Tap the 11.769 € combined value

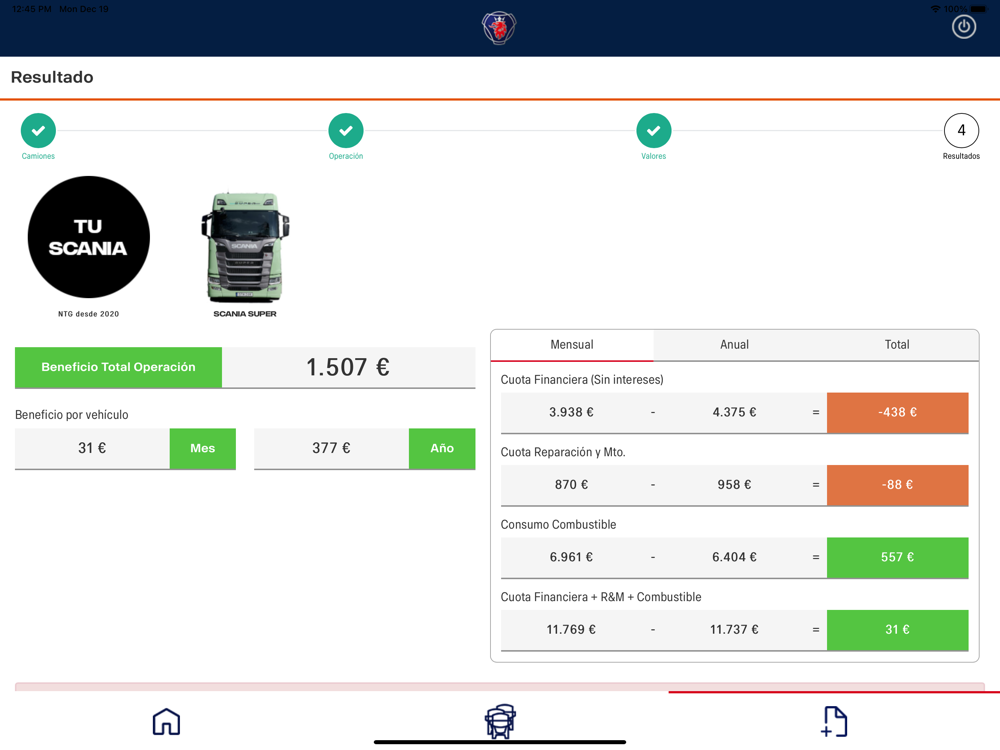(x=571, y=629)
